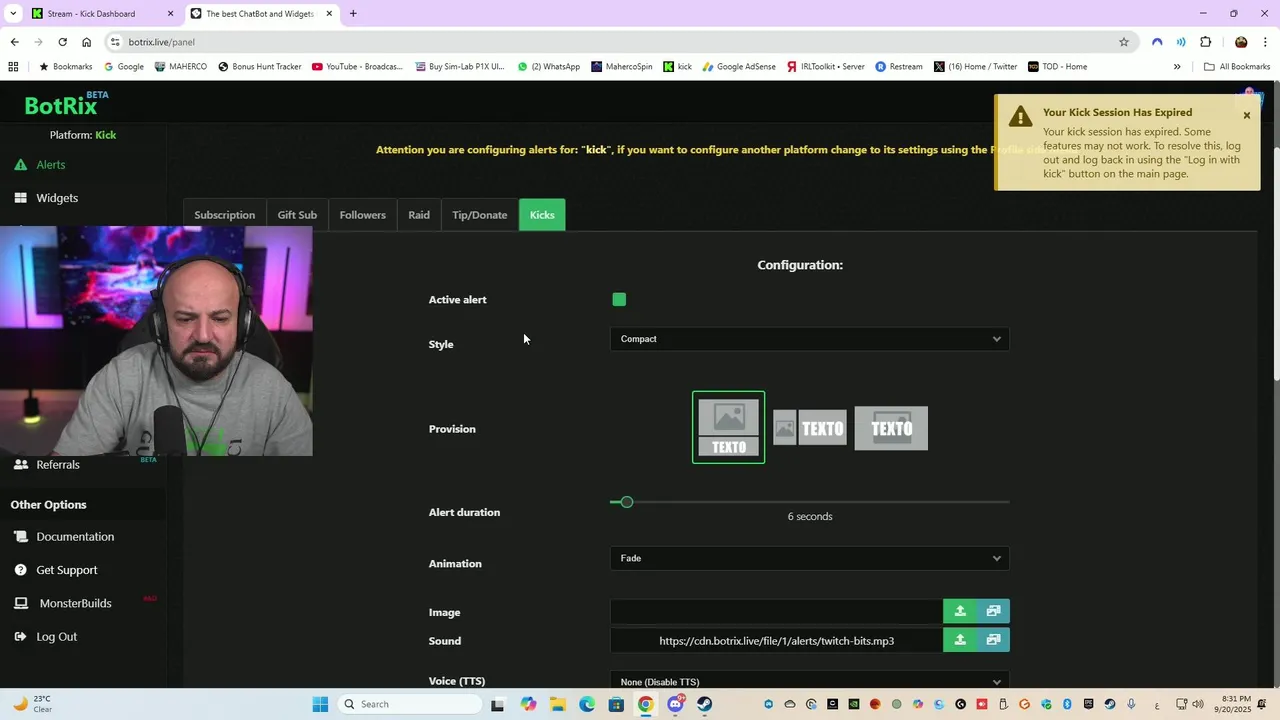1280x720 pixels.
Task: Close the Kick session expired notification
Action: tap(1246, 115)
